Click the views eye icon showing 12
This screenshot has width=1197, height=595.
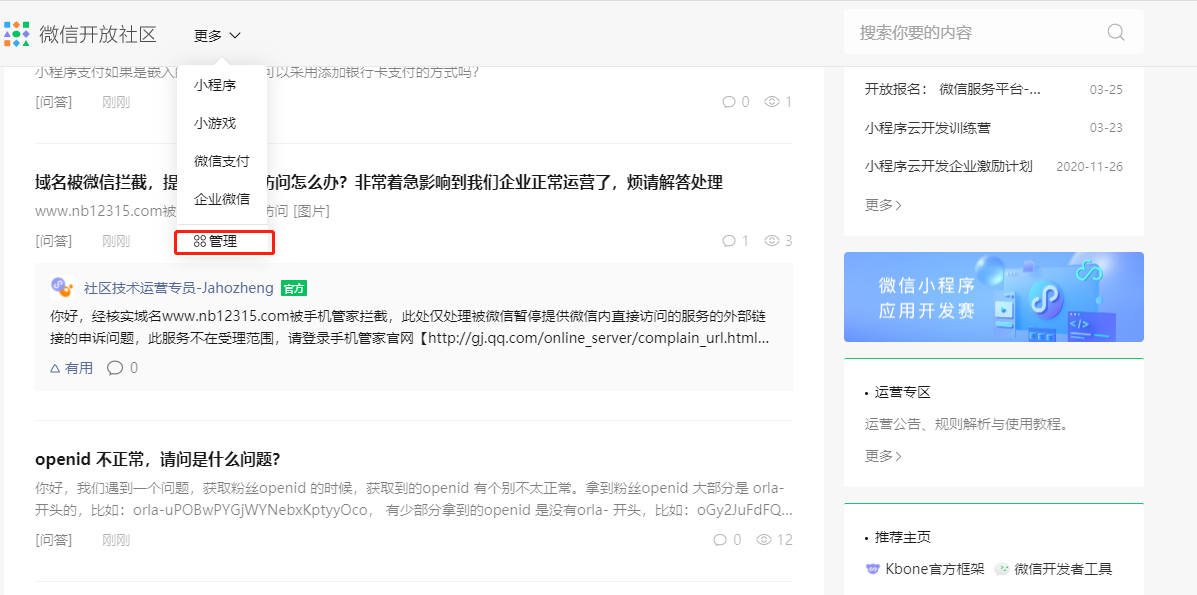tap(763, 540)
